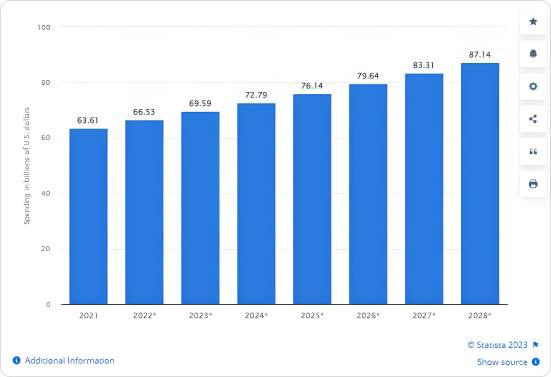Click the info icon beside Additional Information
The image size is (551, 377).
17,360
